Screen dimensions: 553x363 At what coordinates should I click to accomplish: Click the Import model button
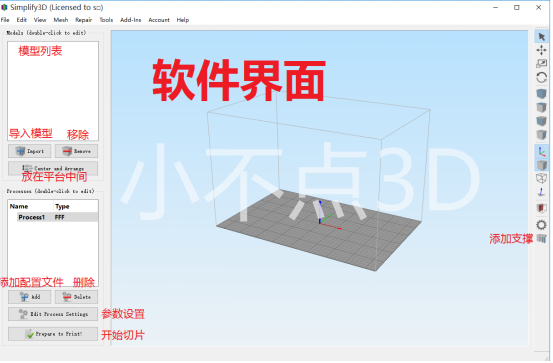point(30,152)
